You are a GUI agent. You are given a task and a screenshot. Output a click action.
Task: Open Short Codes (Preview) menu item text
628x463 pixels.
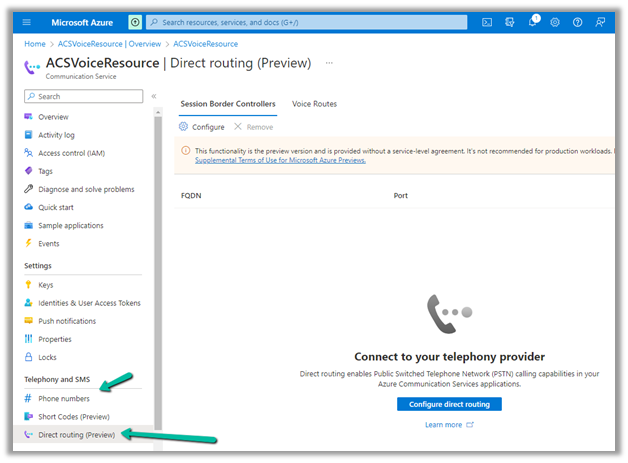[74, 417]
